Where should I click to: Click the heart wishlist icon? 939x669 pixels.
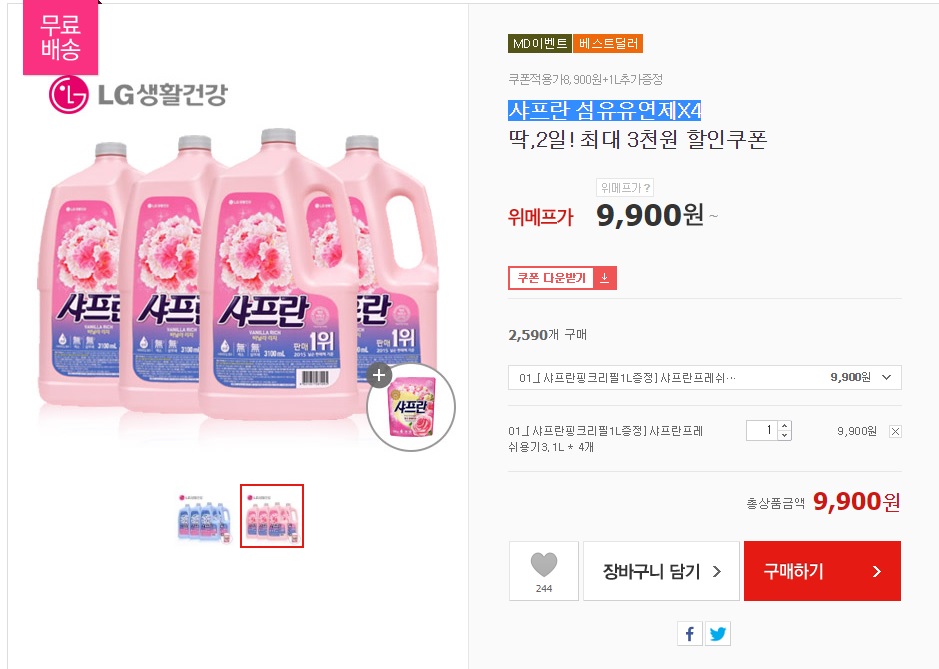click(x=543, y=566)
